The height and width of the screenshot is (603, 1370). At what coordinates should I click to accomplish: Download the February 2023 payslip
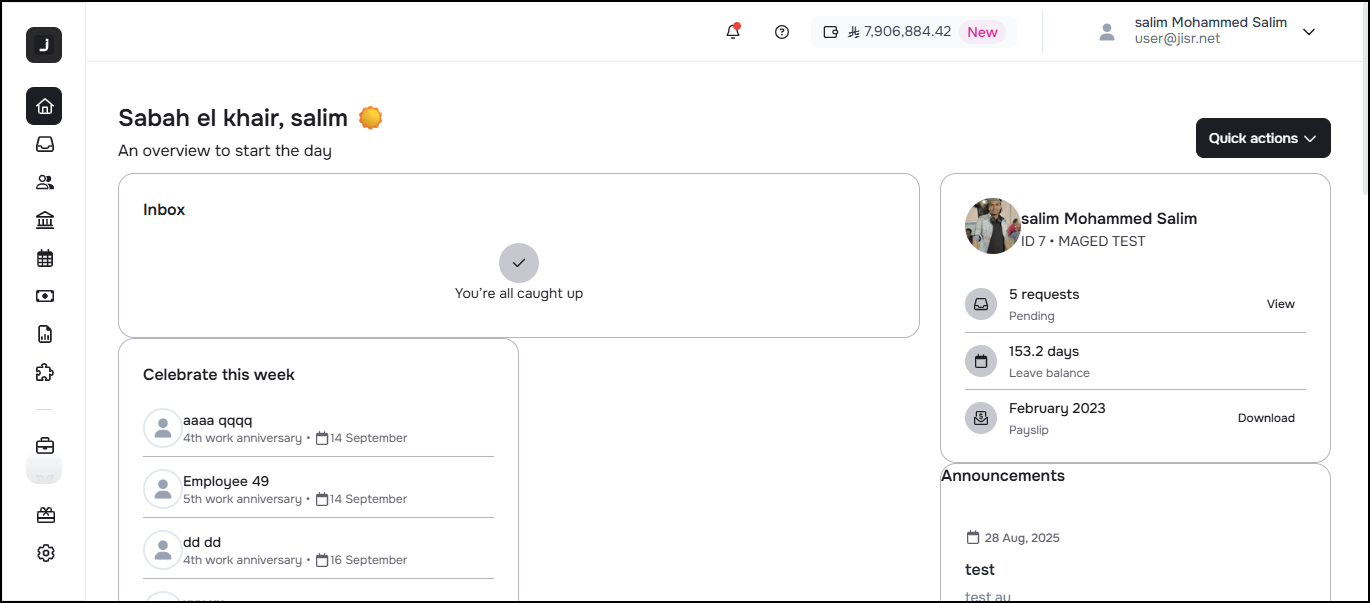(x=1265, y=418)
